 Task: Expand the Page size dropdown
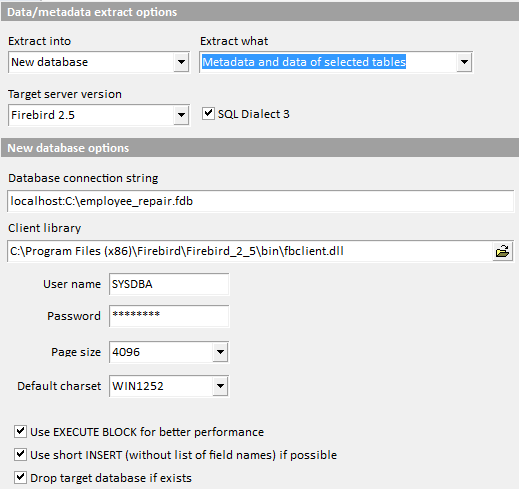(220, 352)
